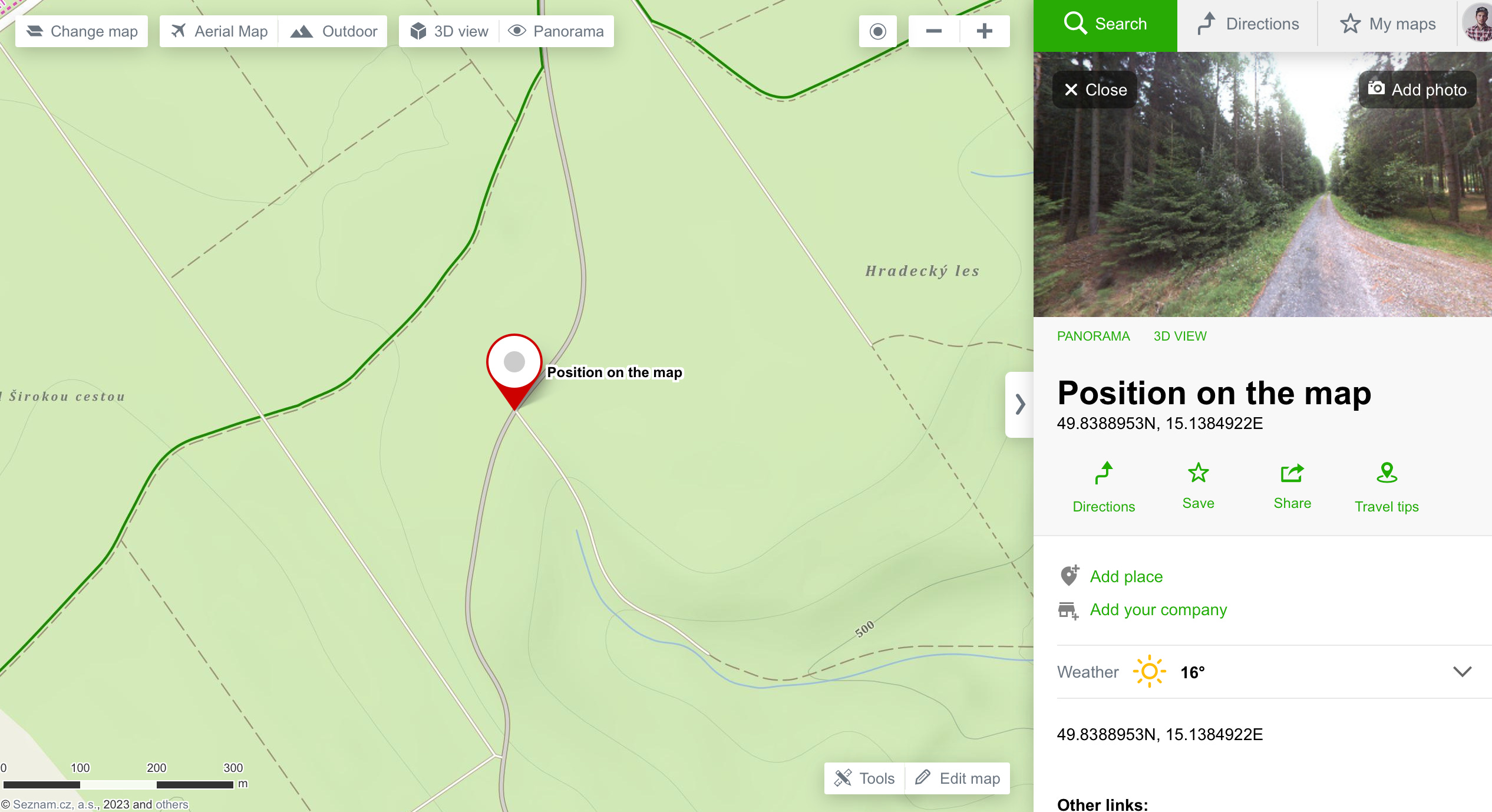This screenshot has height=812, width=1492.
Task: Enable the 3D view mode
Action: pyautogui.click(x=450, y=31)
